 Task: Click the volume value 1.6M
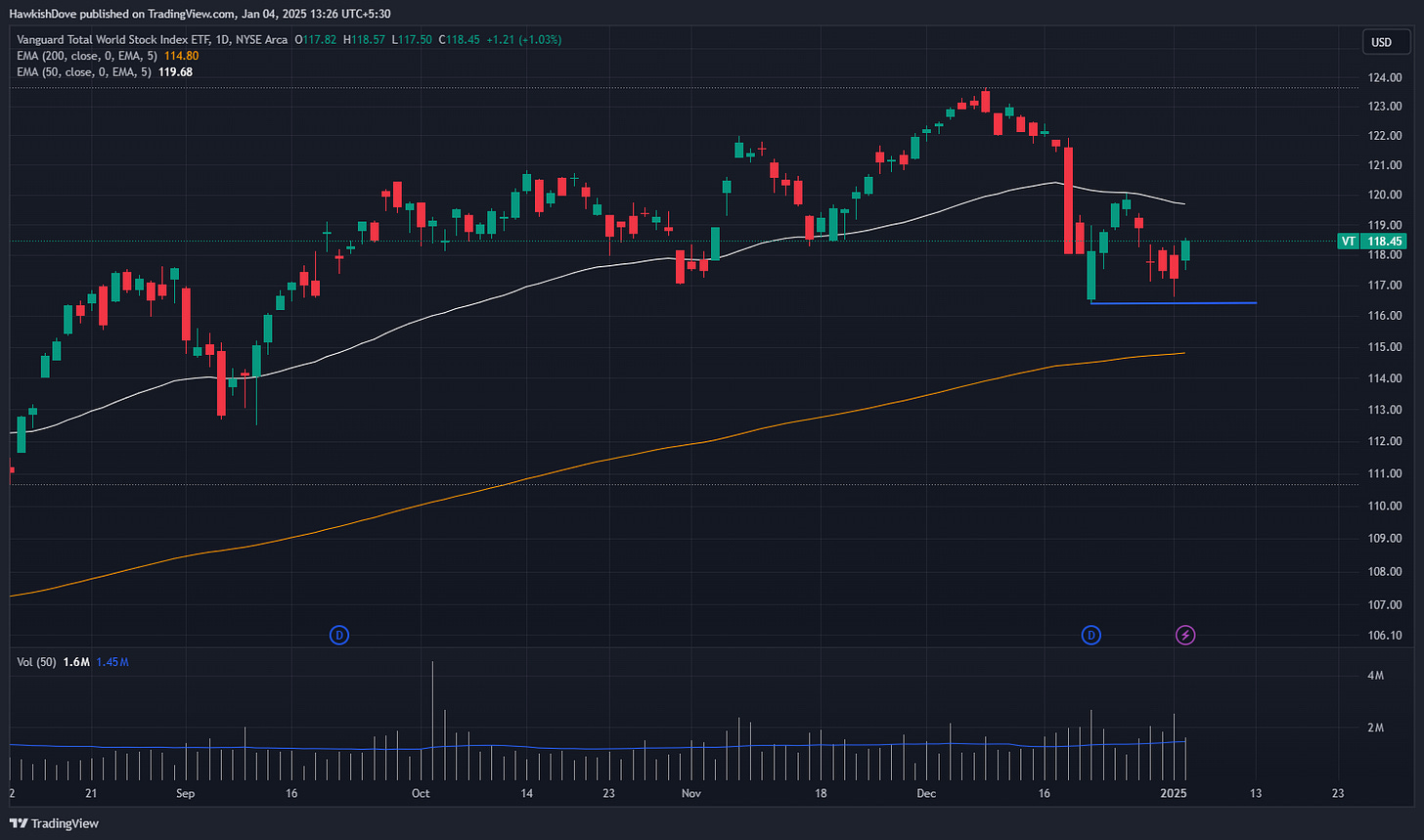pos(76,662)
